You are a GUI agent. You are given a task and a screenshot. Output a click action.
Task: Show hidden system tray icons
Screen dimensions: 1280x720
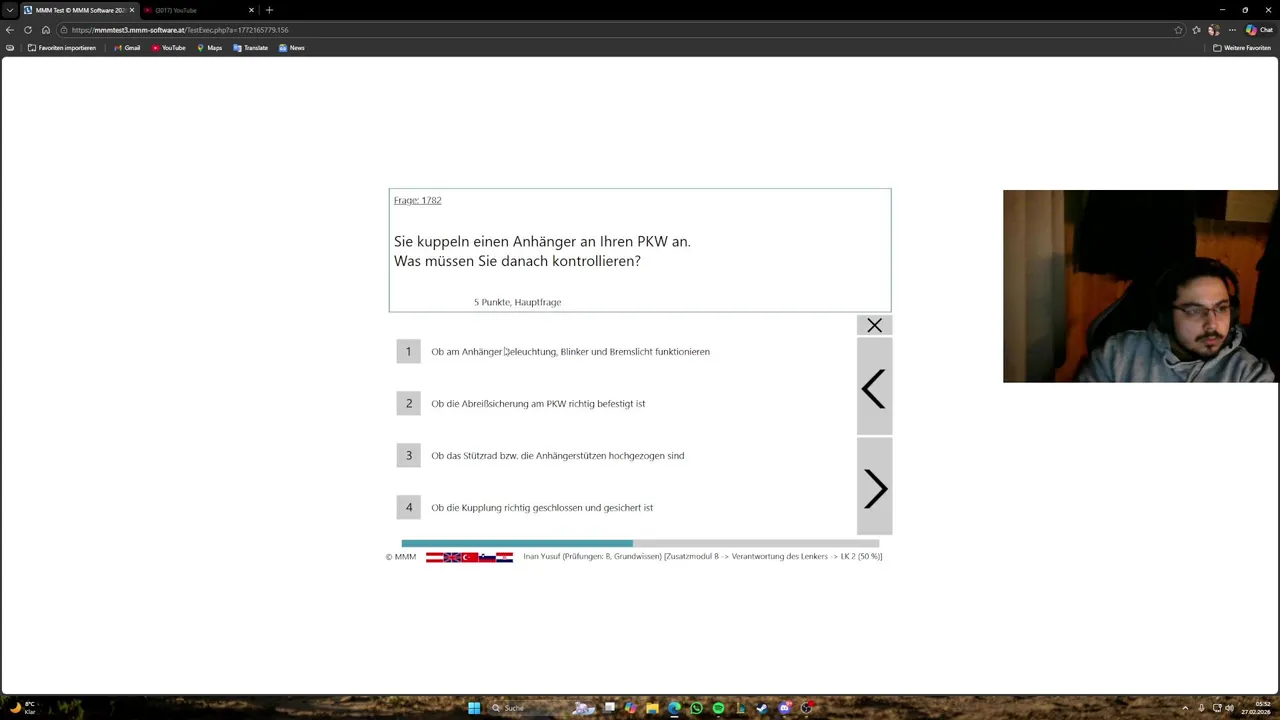1185,708
